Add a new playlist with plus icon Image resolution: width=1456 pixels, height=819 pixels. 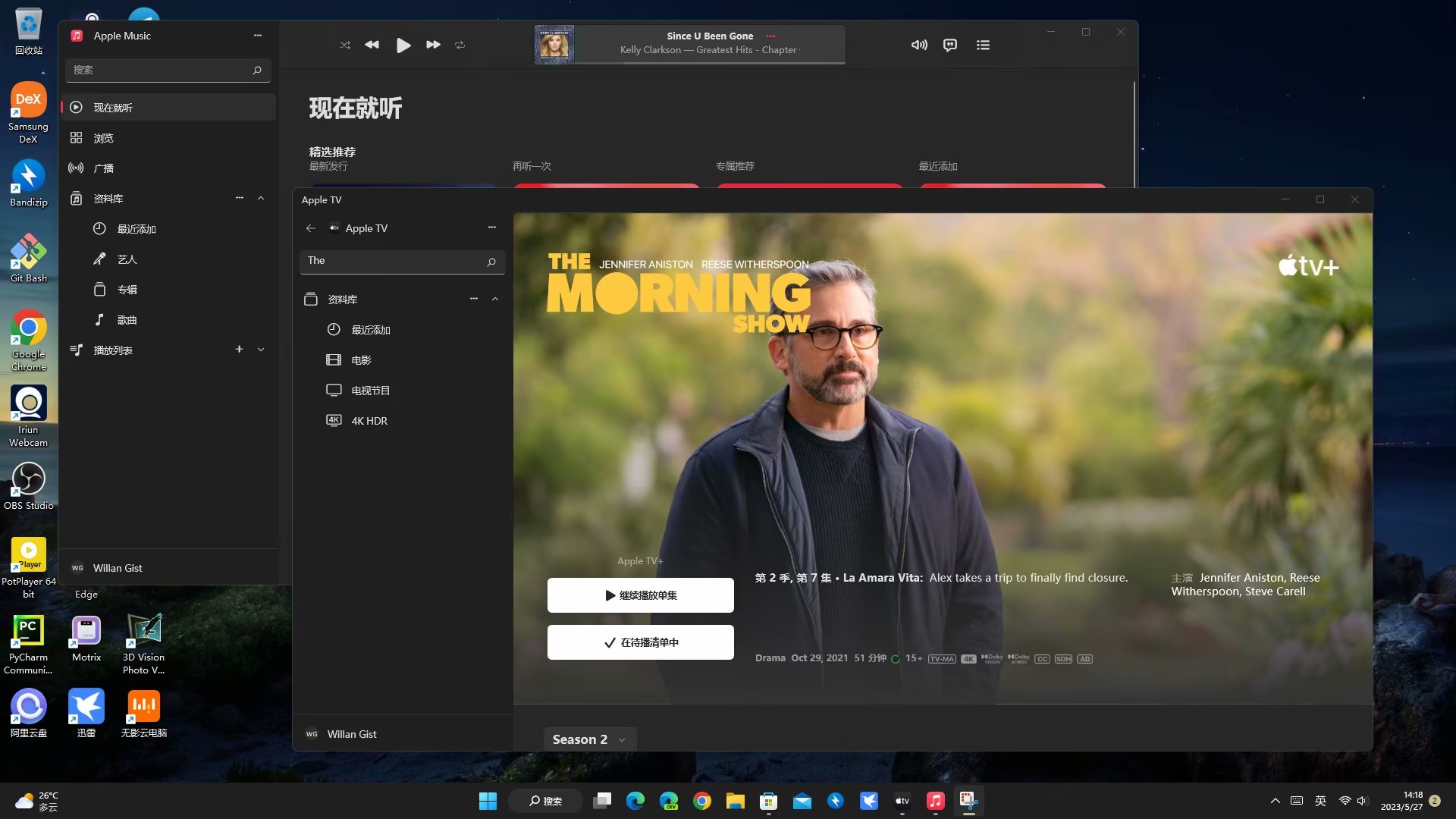(x=239, y=350)
